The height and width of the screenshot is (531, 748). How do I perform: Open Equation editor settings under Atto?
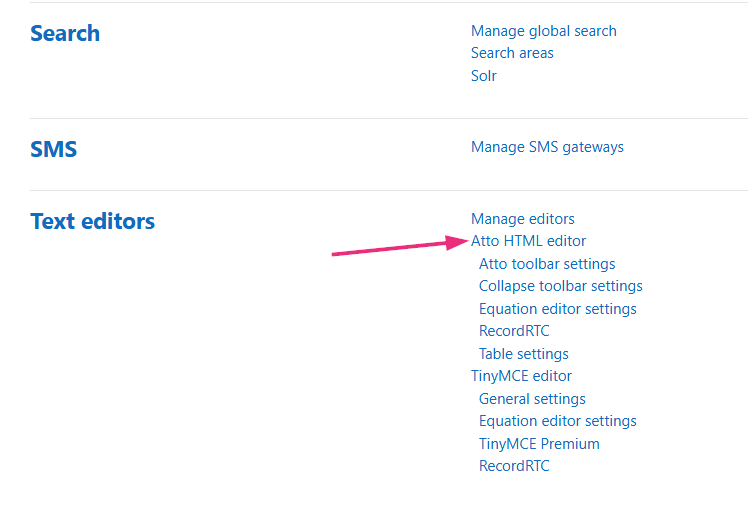point(557,309)
